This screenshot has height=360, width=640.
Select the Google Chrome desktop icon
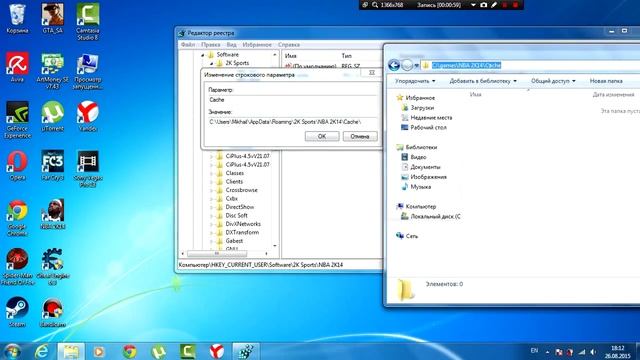pyautogui.click(x=17, y=218)
